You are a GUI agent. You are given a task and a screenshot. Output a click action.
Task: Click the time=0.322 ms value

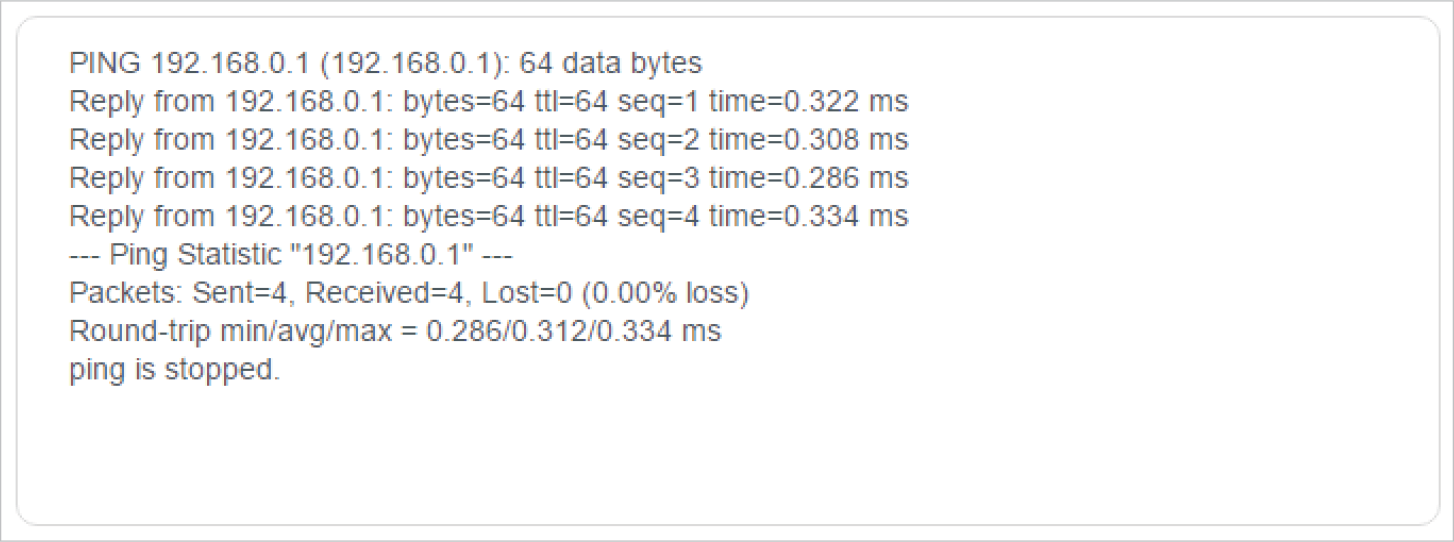pyautogui.click(x=807, y=102)
